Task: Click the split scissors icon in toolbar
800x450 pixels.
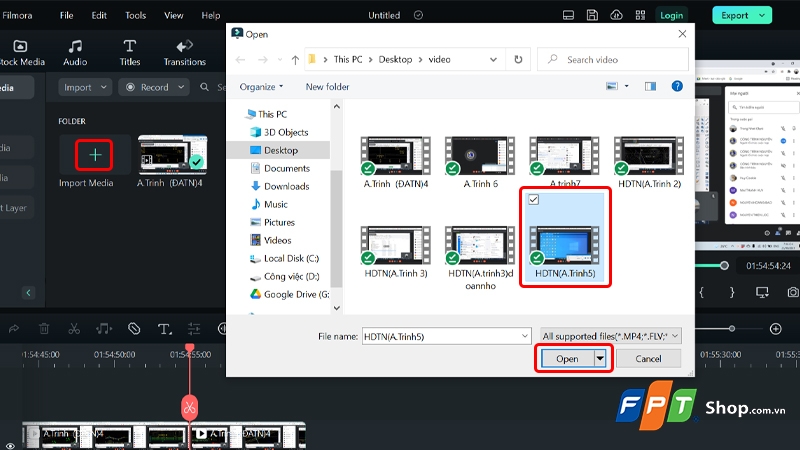Action: 74,329
